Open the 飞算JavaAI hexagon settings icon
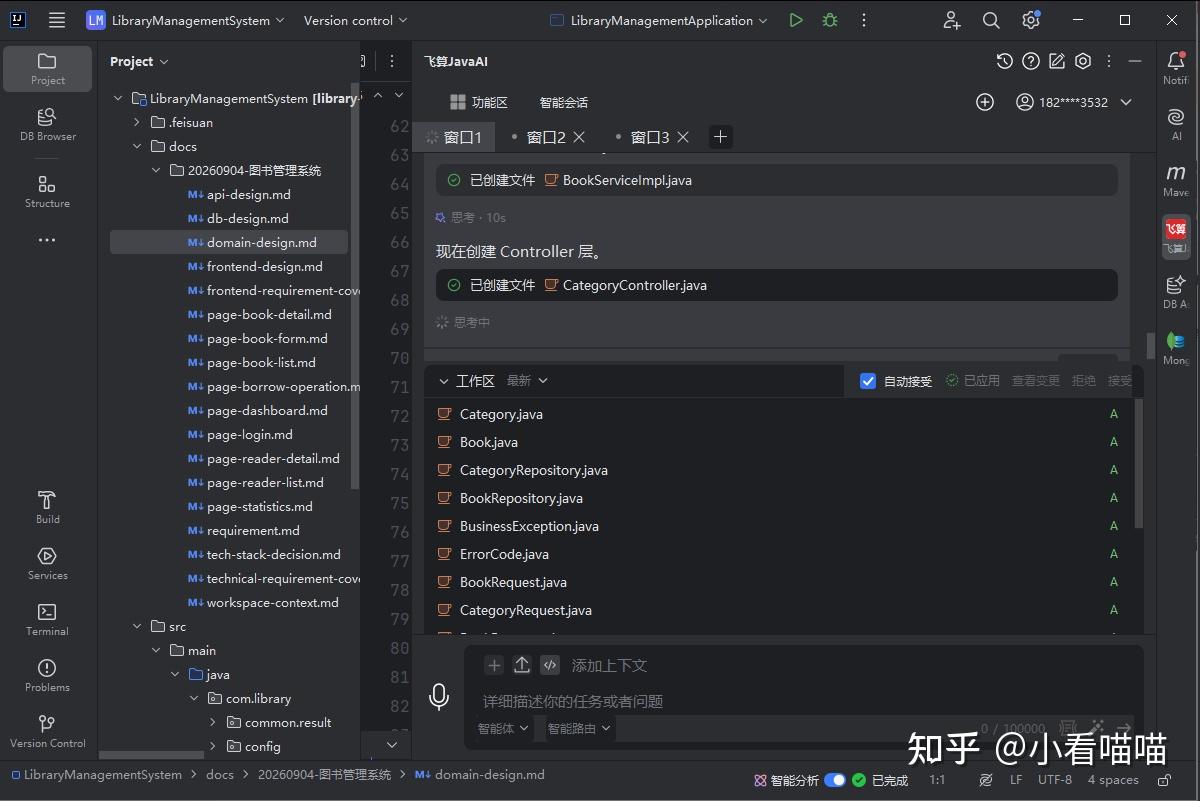This screenshot has width=1200, height=801. [1083, 62]
